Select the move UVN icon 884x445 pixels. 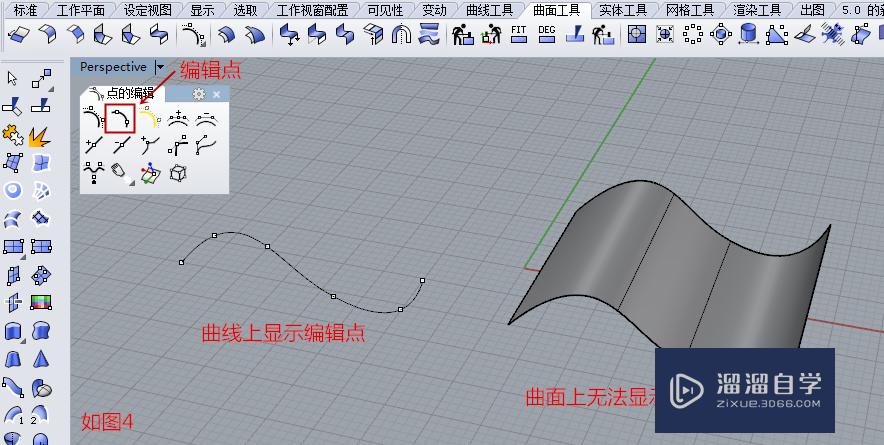(x=149, y=173)
